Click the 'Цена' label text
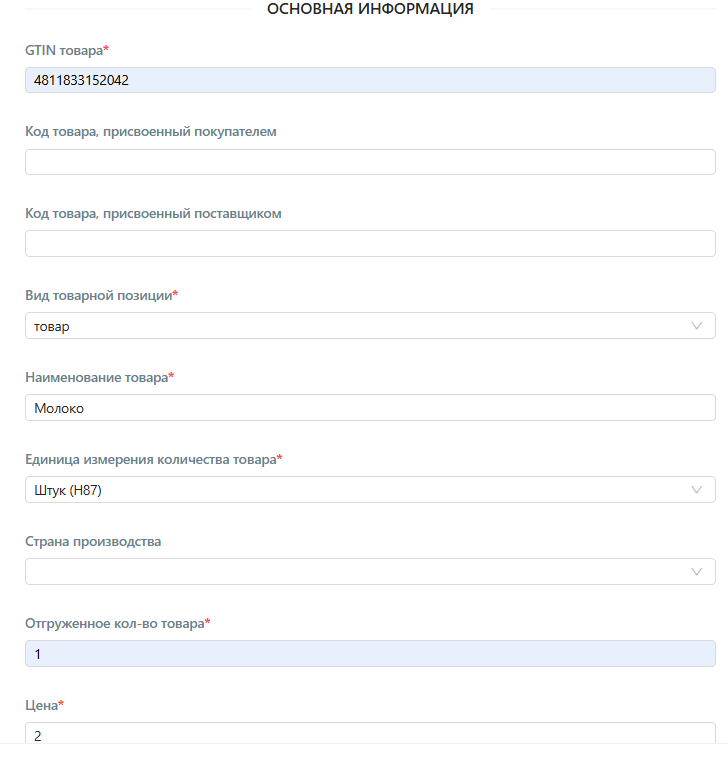Viewport: 728px width, 757px height. (x=42, y=706)
